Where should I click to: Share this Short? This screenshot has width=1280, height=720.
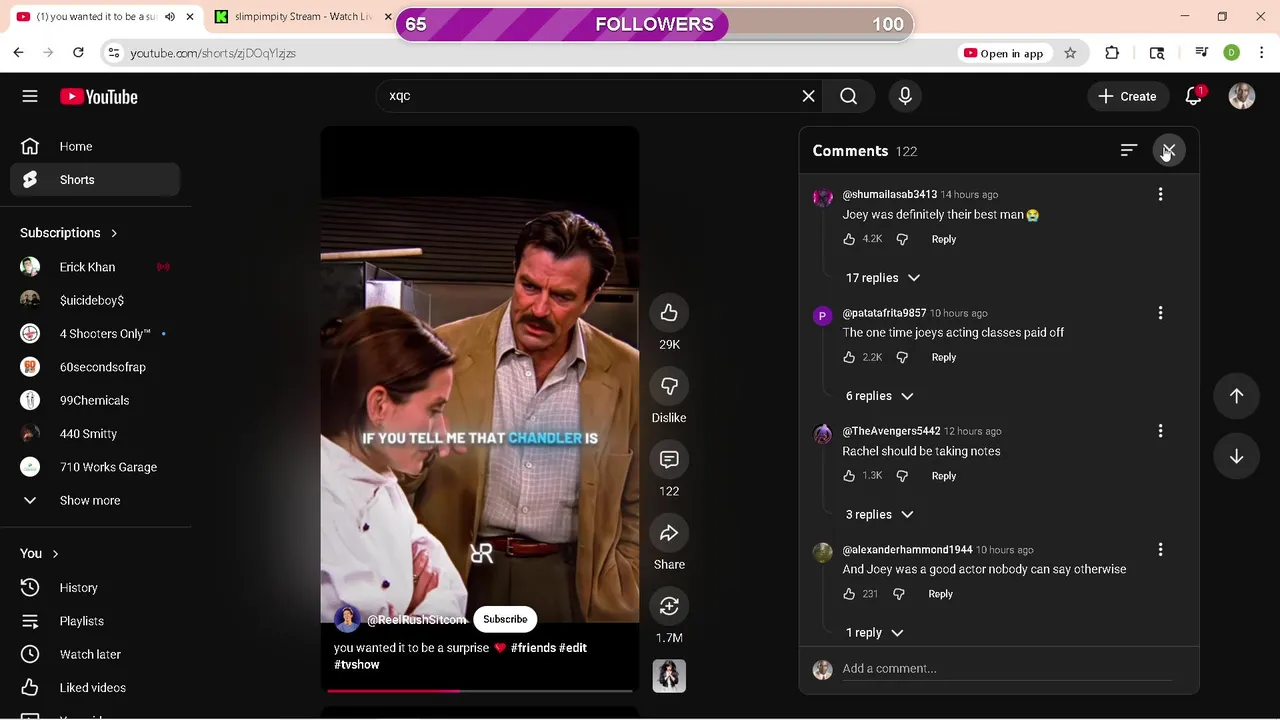point(669,533)
